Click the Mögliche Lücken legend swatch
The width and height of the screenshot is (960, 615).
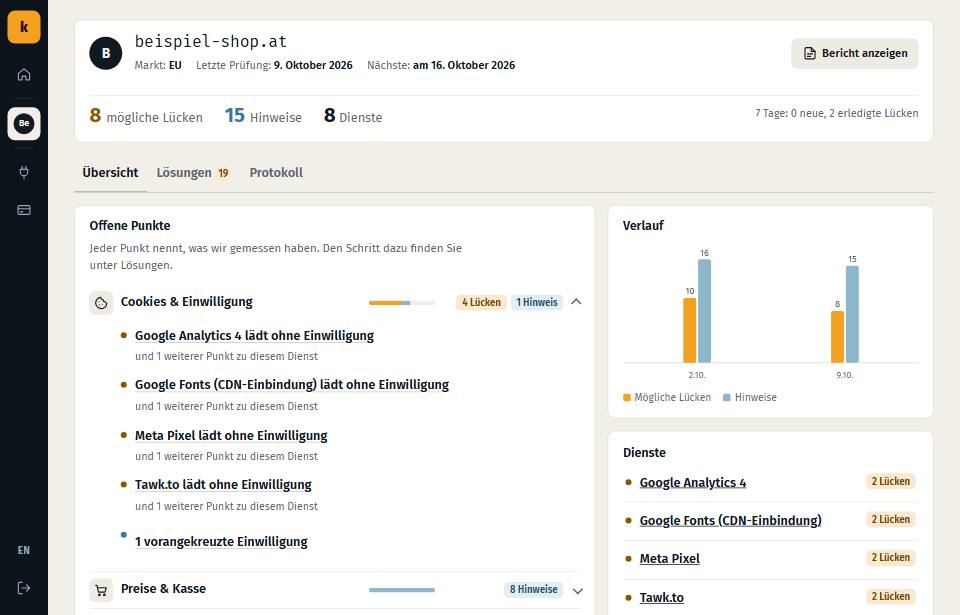[x=627, y=398]
